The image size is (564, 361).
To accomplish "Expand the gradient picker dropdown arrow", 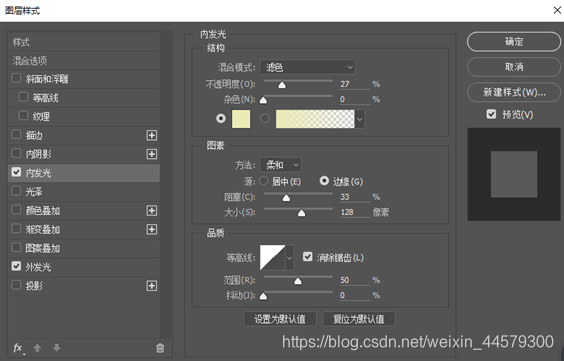I will (360, 119).
